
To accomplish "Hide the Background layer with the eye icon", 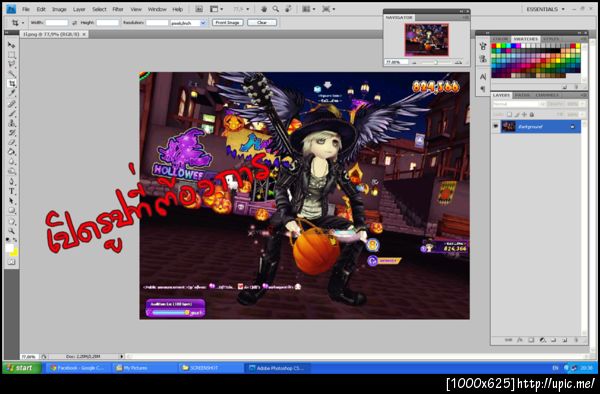I will pyautogui.click(x=496, y=126).
